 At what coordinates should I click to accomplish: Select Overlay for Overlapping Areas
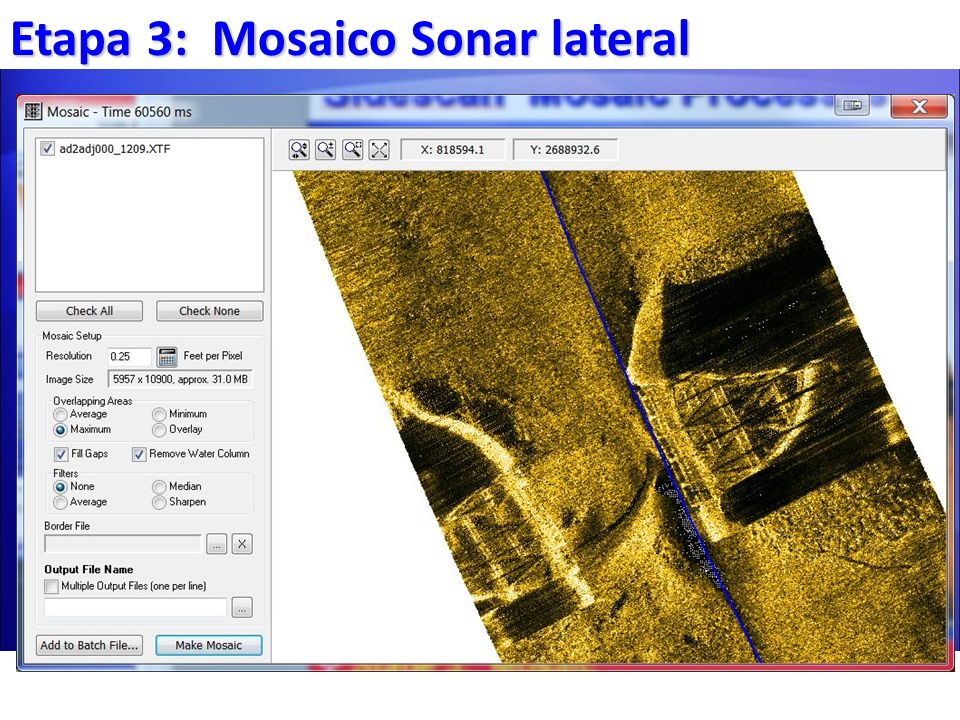tap(159, 430)
